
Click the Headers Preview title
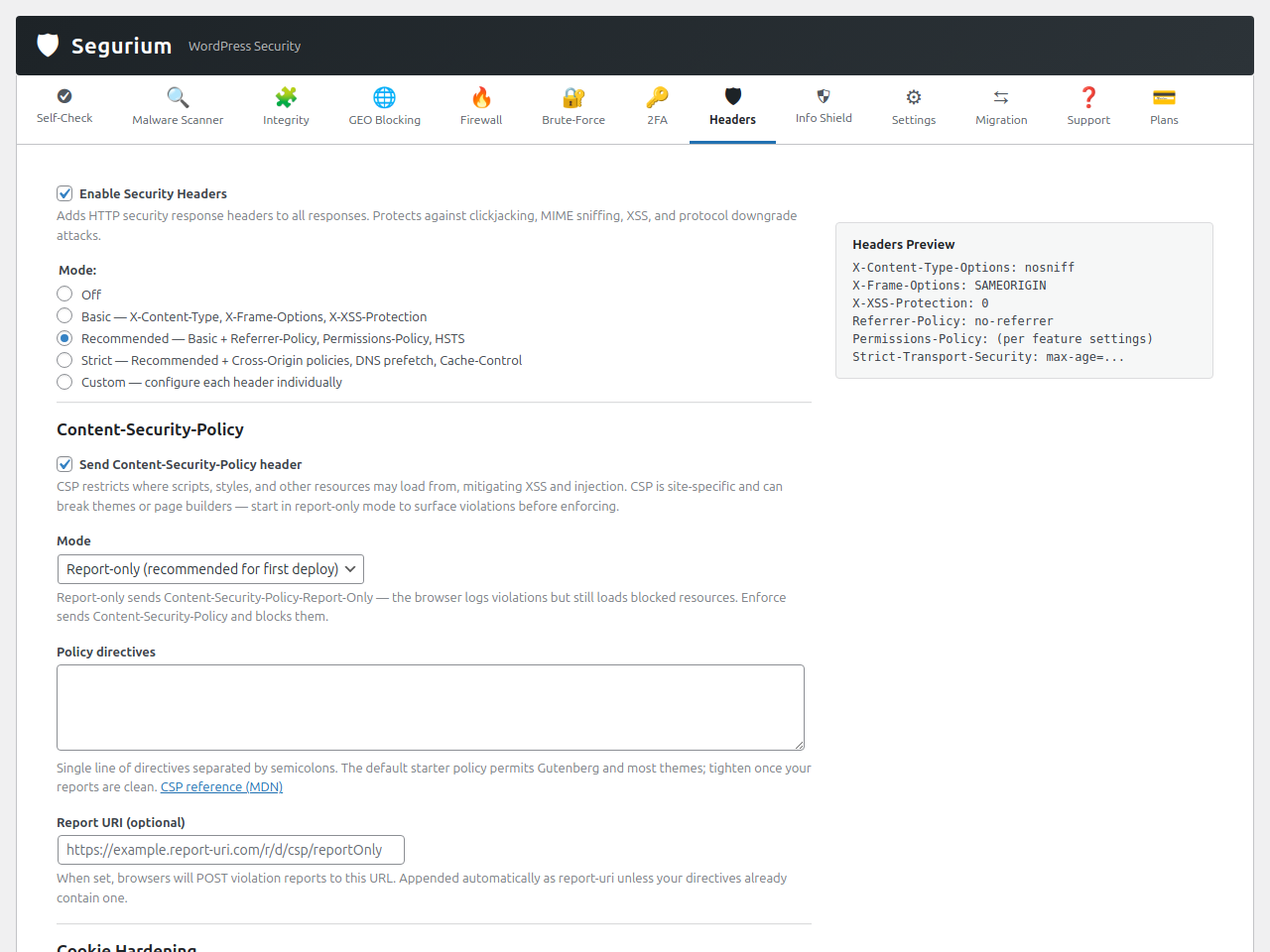point(903,244)
